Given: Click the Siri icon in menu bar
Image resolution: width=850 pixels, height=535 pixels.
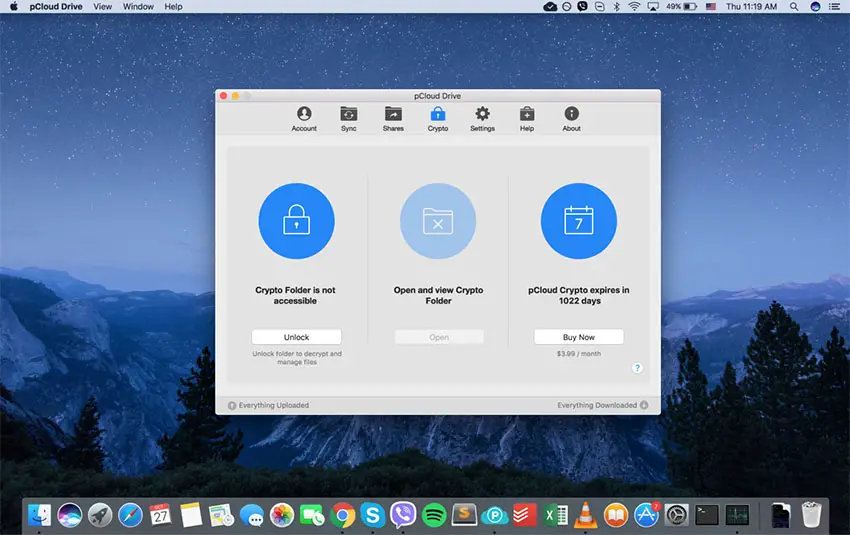Looking at the screenshot, I should 815,7.
